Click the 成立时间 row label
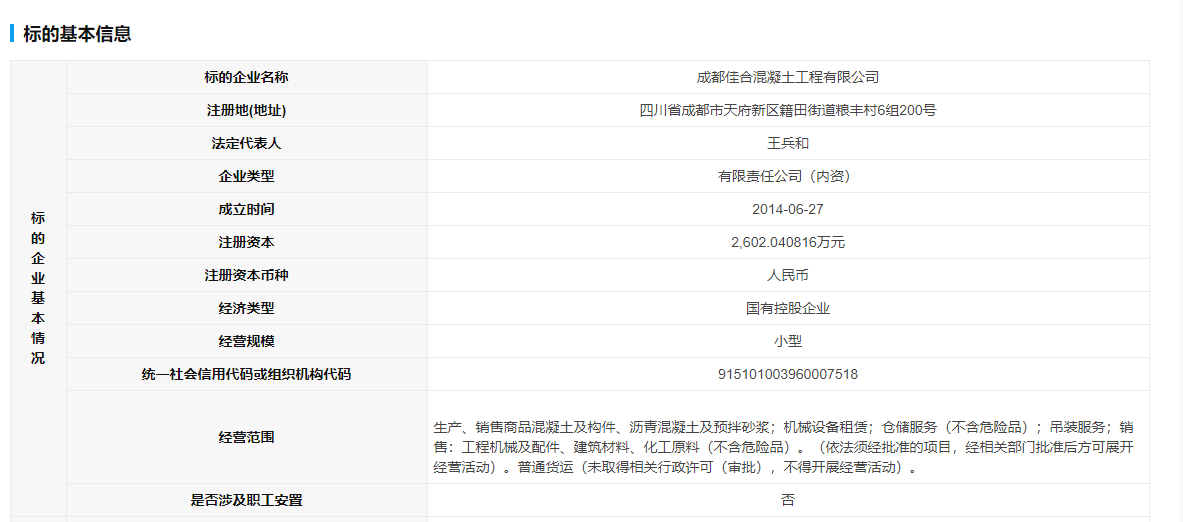 click(246, 209)
